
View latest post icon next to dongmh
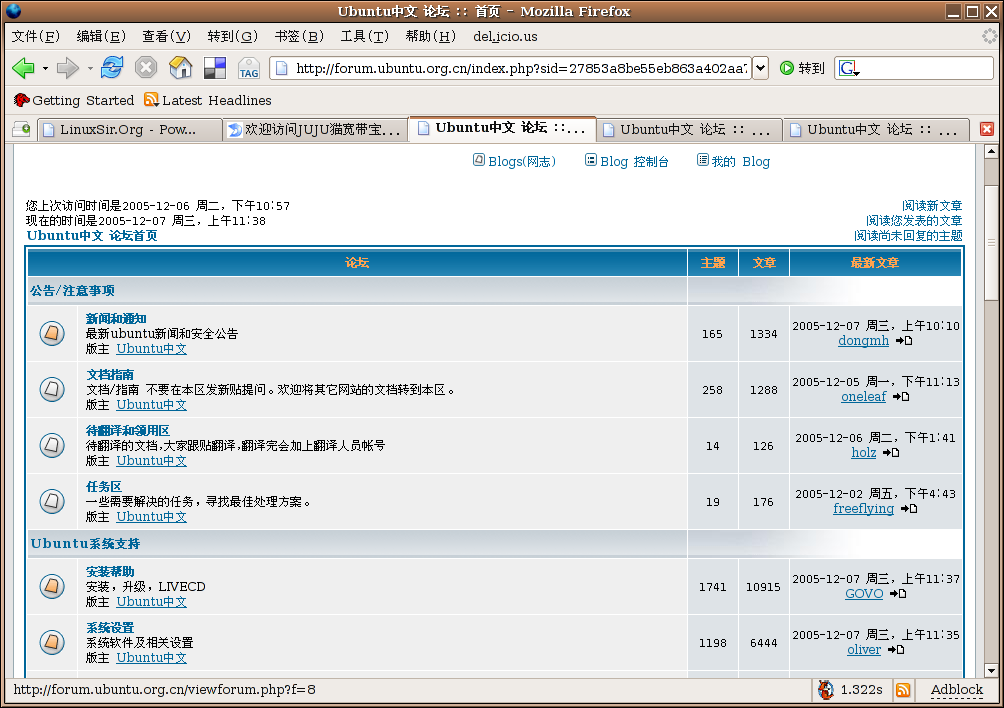pyautogui.click(x=904, y=341)
